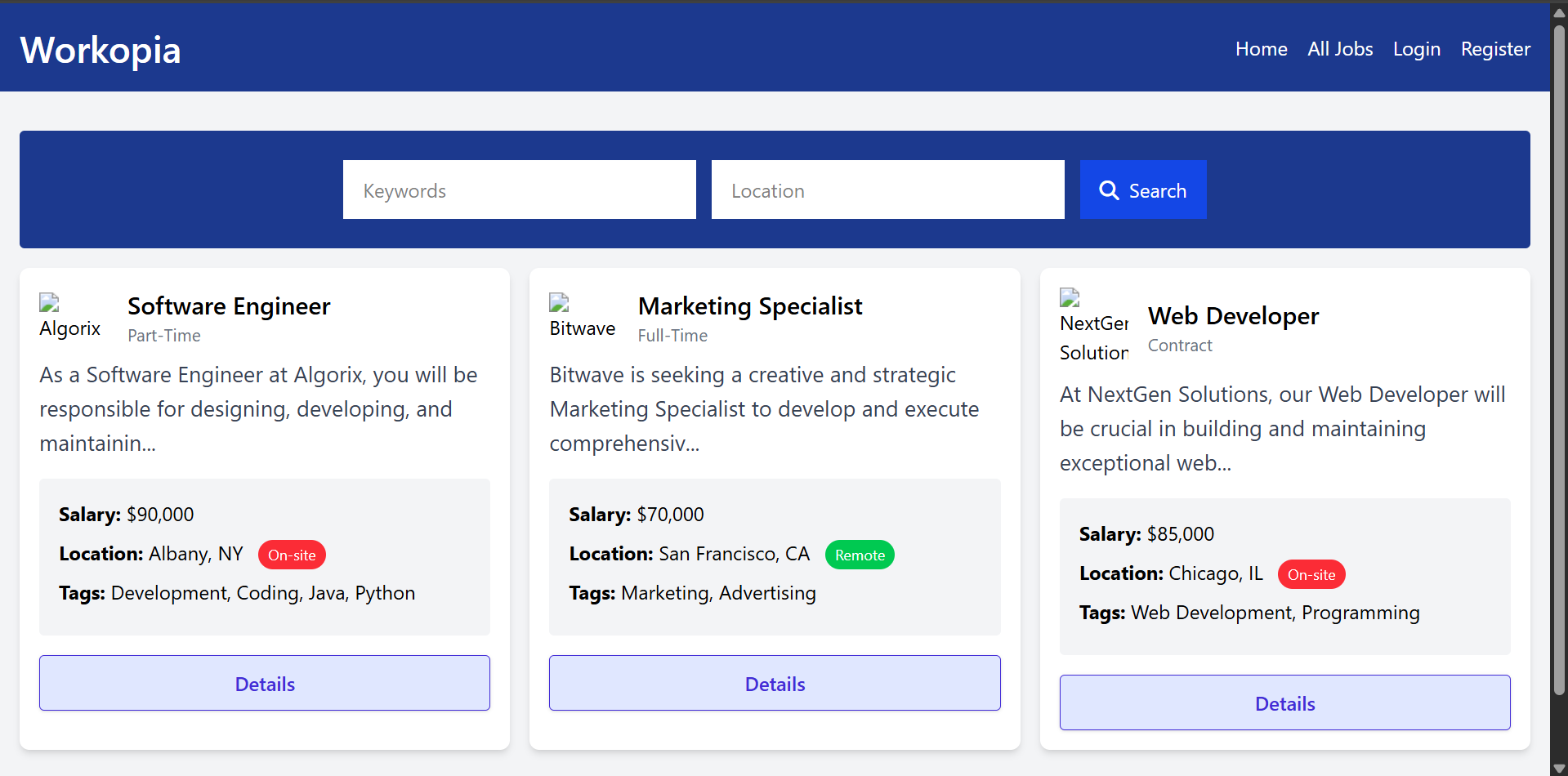Click the On-site badge on Web Developer card
Viewport: 1568px width, 776px height.
pyautogui.click(x=1311, y=574)
